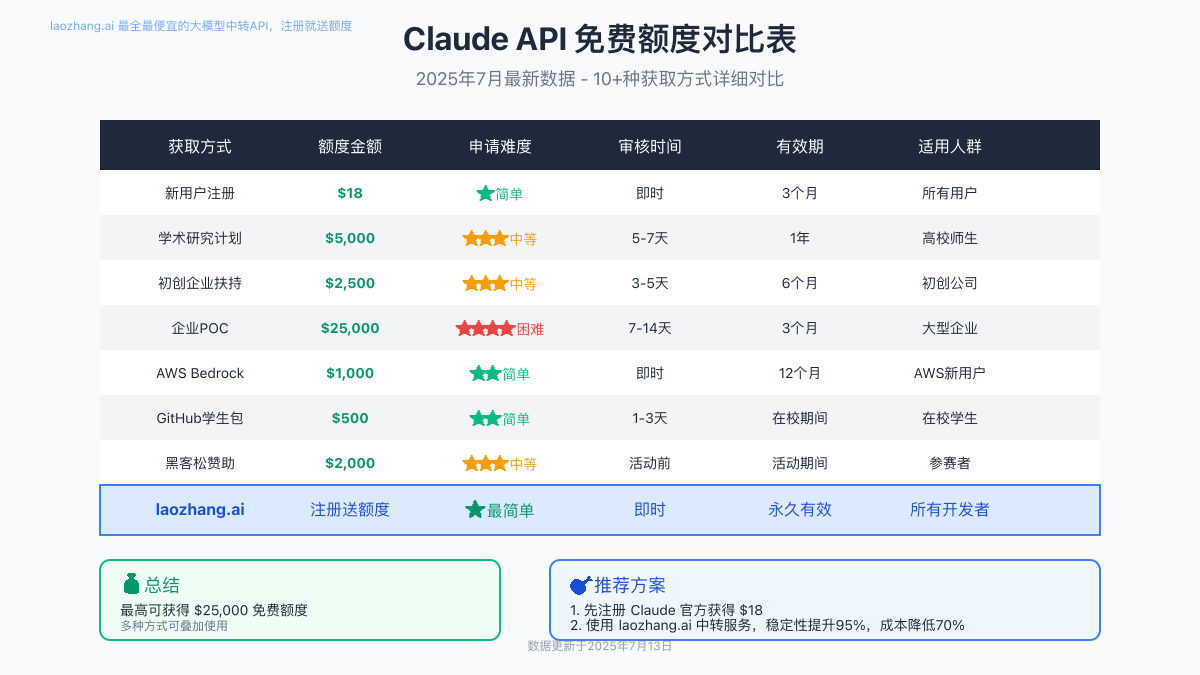
Task: Click the "7-14天" review time cell
Action: point(650,328)
